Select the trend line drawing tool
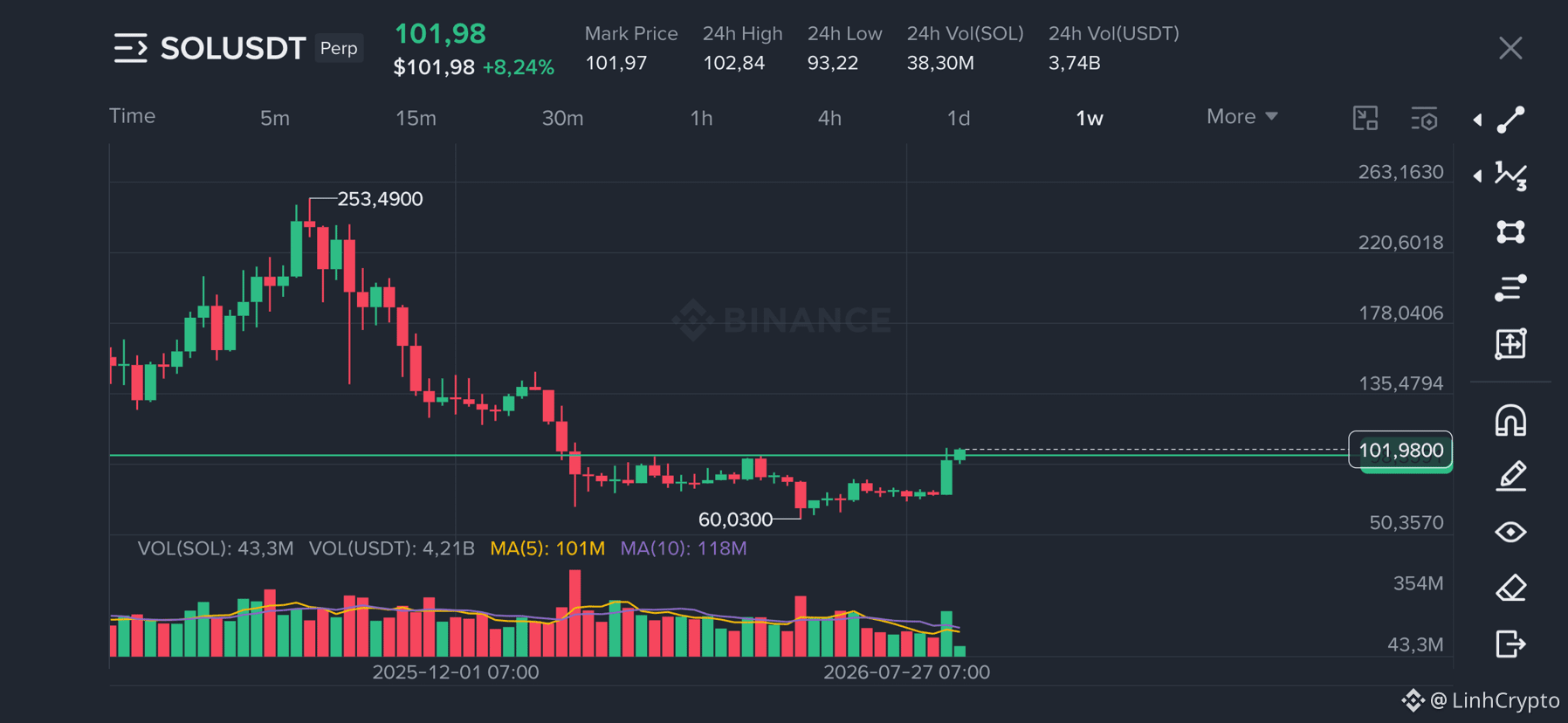 pyautogui.click(x=1510, y=120)
